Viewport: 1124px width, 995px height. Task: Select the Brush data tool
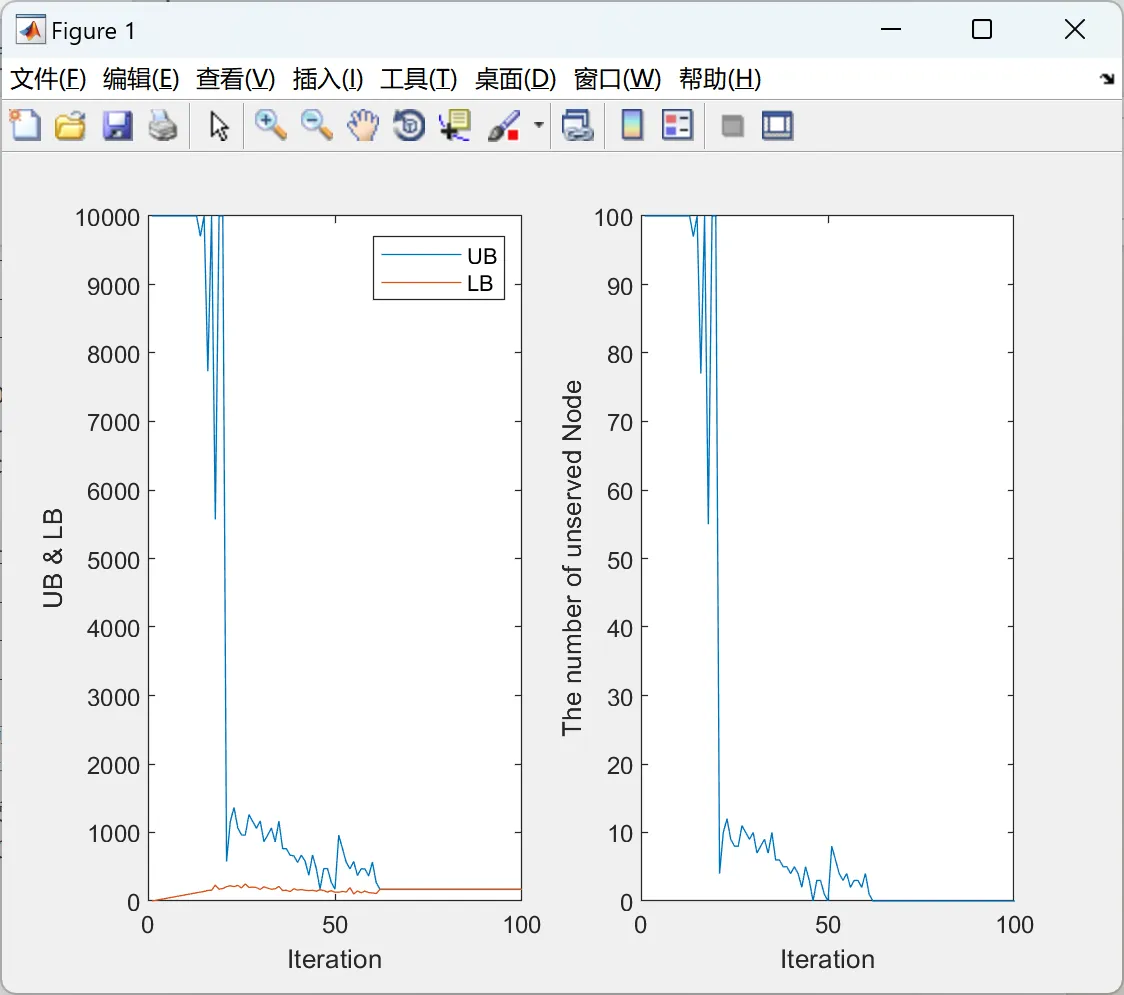pyautogui.click(x=503, y=125)
